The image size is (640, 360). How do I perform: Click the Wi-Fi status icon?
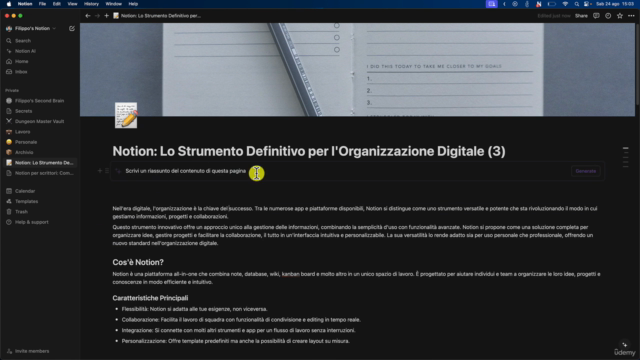[x=565, y=4]
